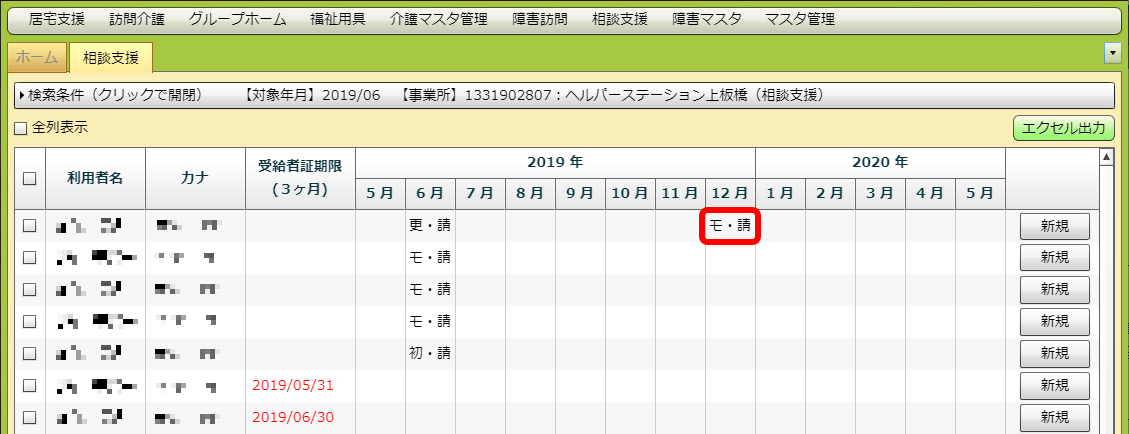
Task: Click the 初・請 cell in 6月 column
Action: tap(430, 353)
